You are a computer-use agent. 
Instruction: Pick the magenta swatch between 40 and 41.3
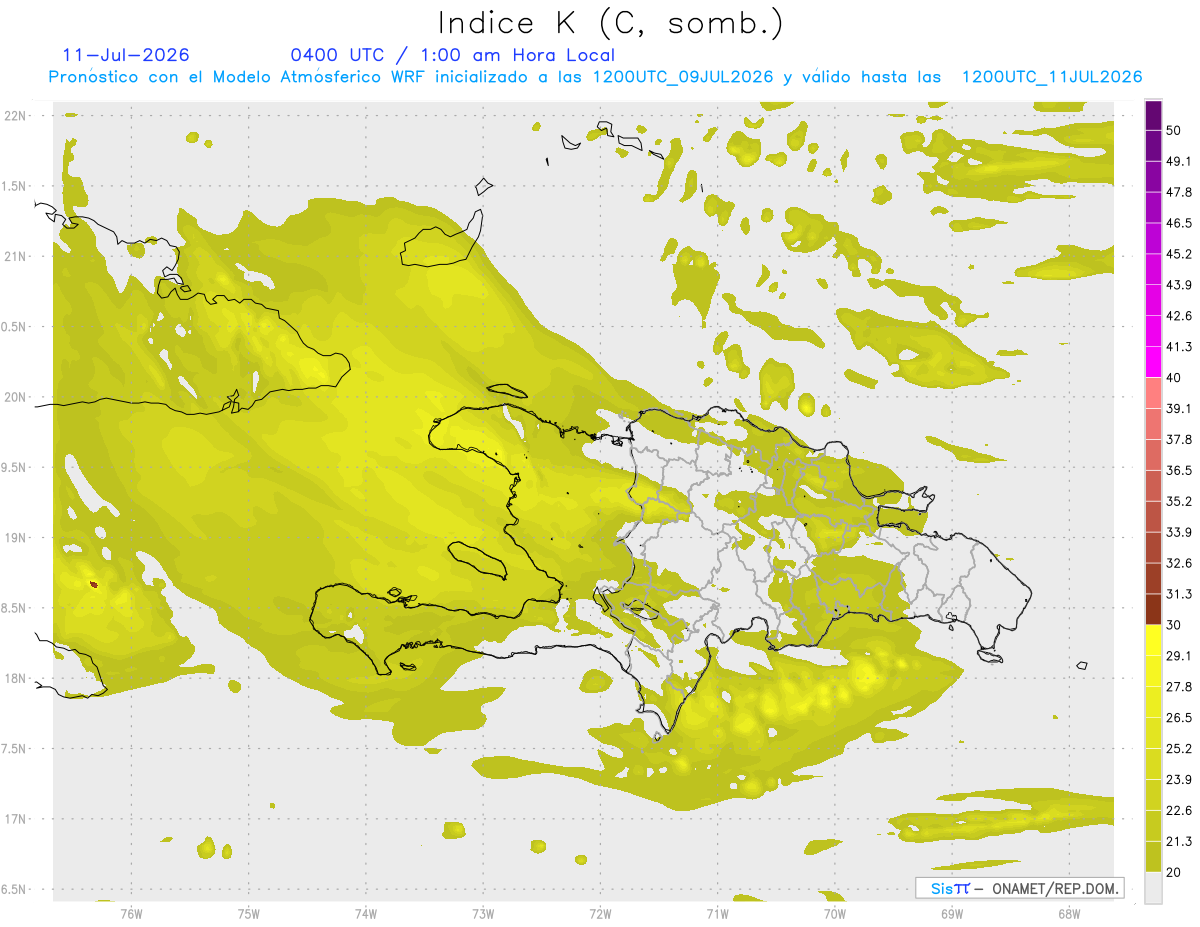click(1153, 362)
